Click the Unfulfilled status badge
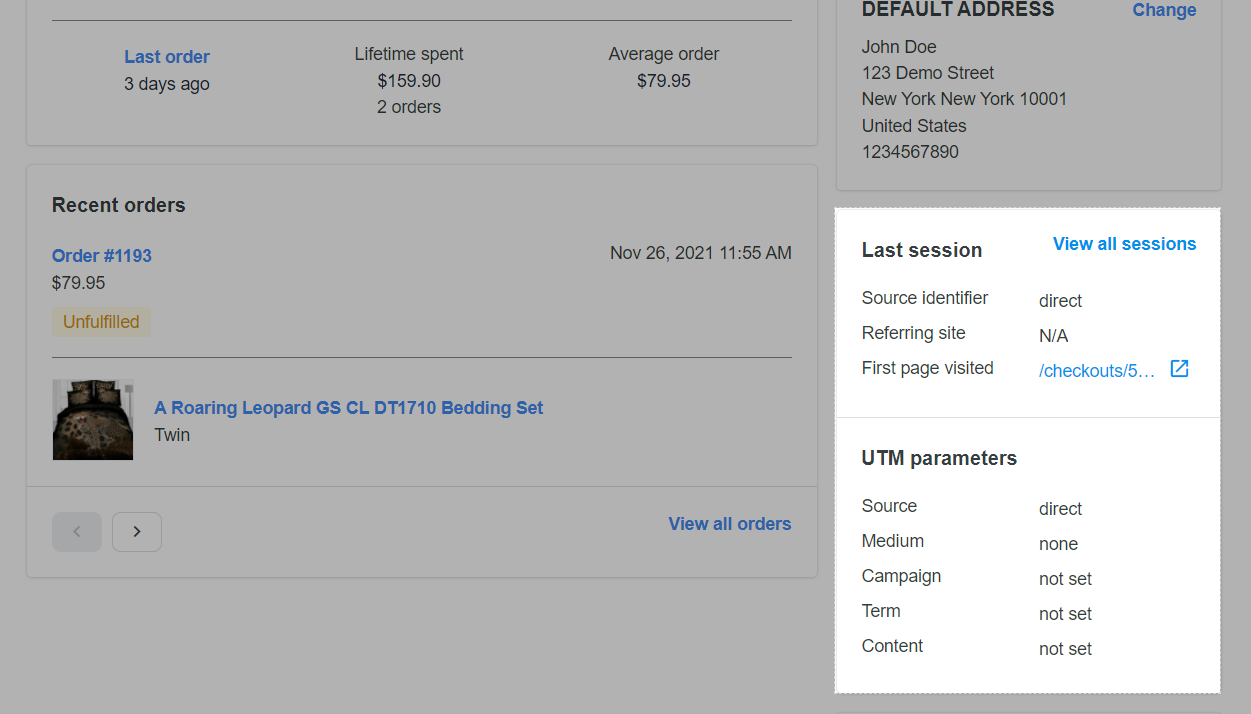1251x714 pixels. coord(101,322)
